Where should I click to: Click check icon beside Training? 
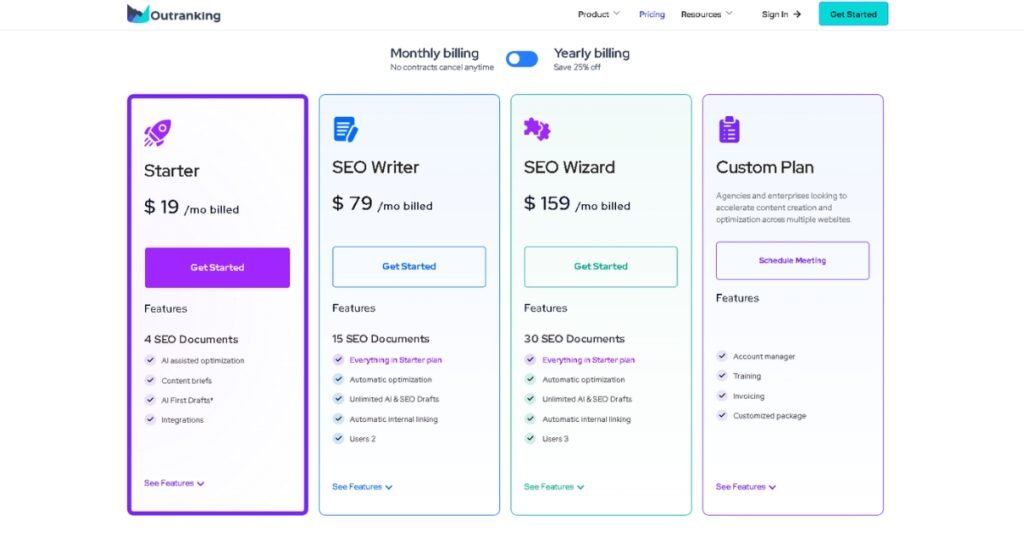pos(722,375)
